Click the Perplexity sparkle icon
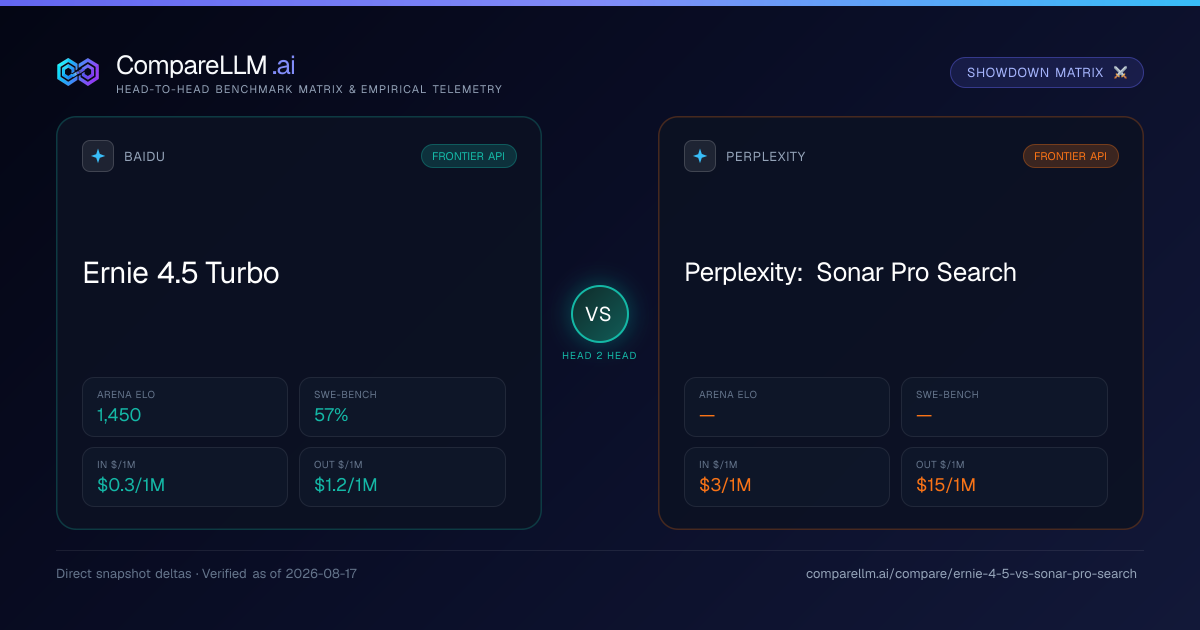 point(700,156)
